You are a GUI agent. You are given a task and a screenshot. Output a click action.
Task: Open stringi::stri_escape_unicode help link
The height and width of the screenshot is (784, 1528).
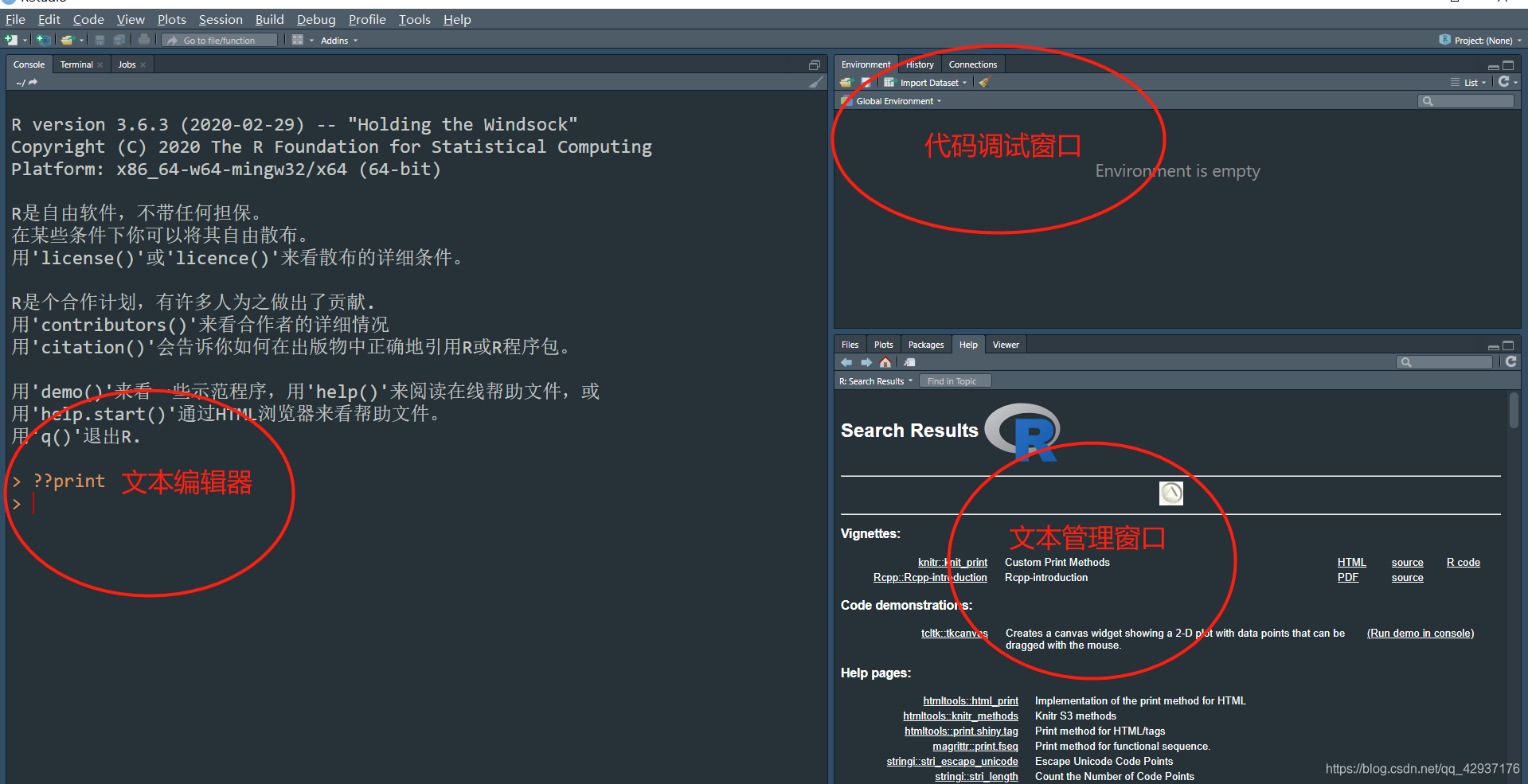coord(952,762)
